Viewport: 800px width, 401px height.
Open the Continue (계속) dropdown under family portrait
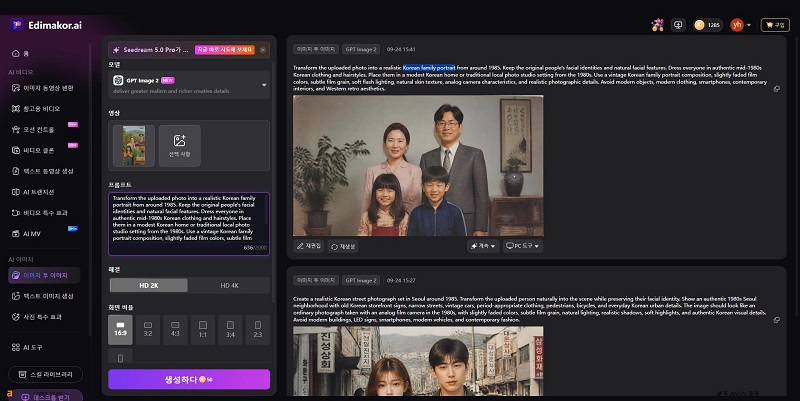pyautogui.click(x=483, y=246)
